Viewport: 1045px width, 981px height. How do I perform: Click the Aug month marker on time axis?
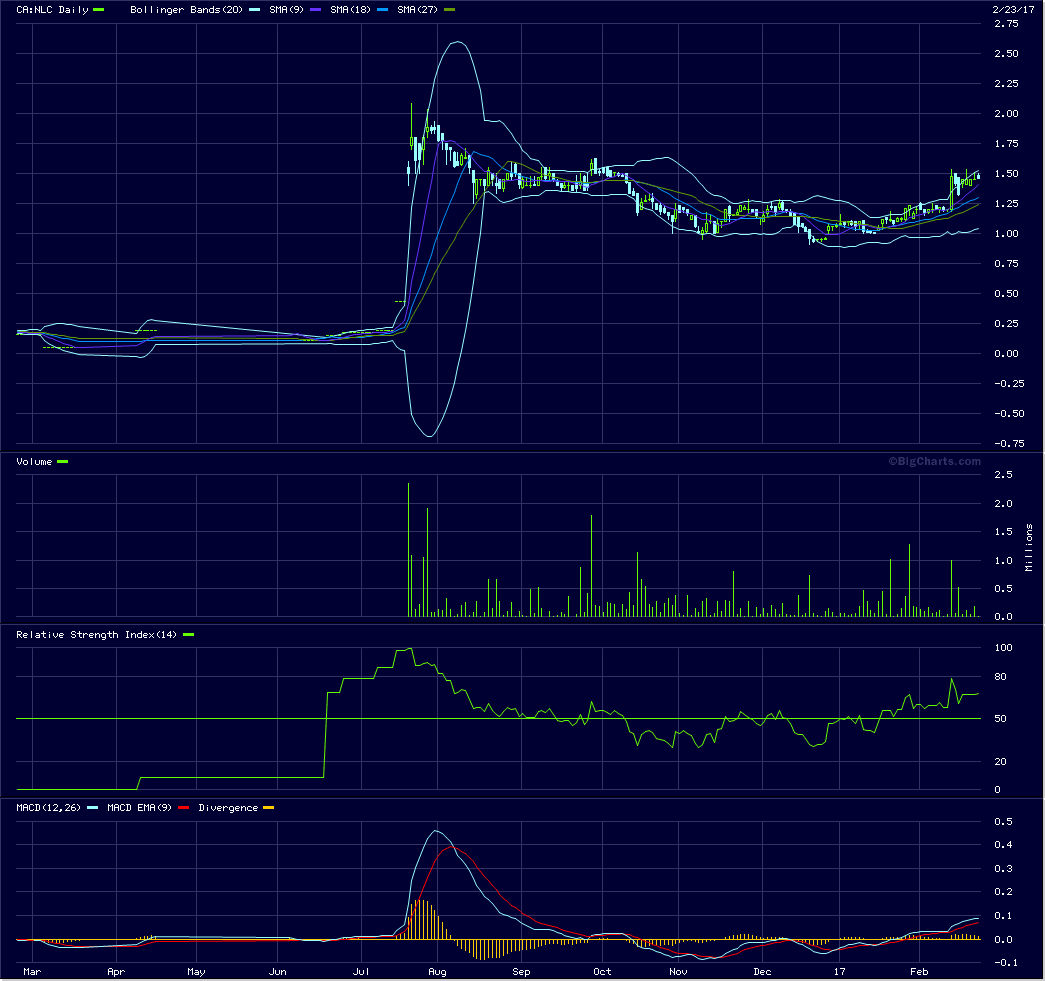437,971
